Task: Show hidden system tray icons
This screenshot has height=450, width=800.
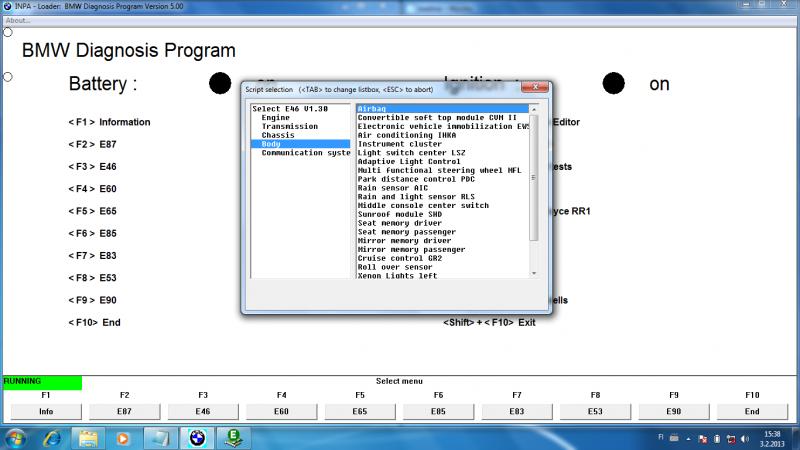Action: [x=687, y=438]
